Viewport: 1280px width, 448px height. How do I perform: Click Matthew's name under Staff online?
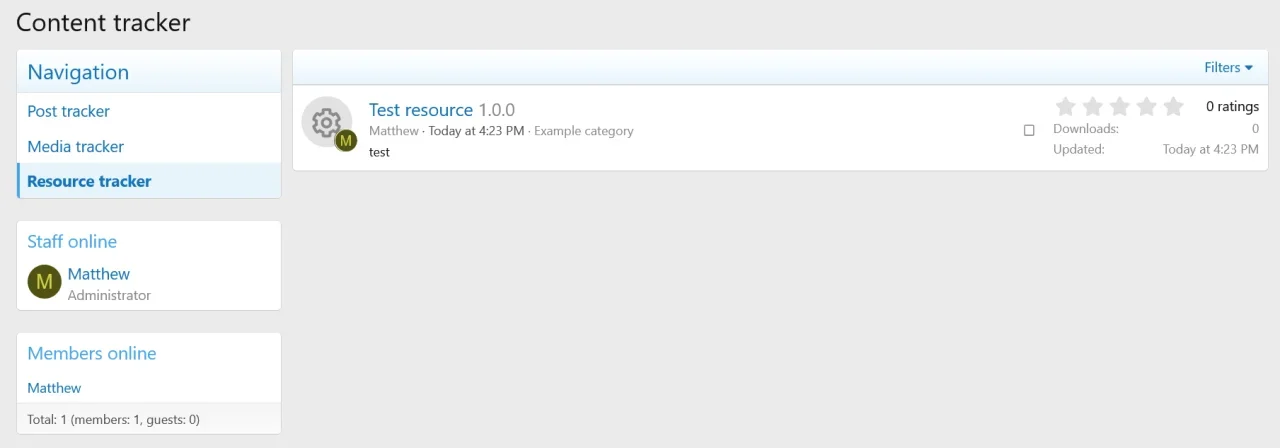tap(99, 274)
